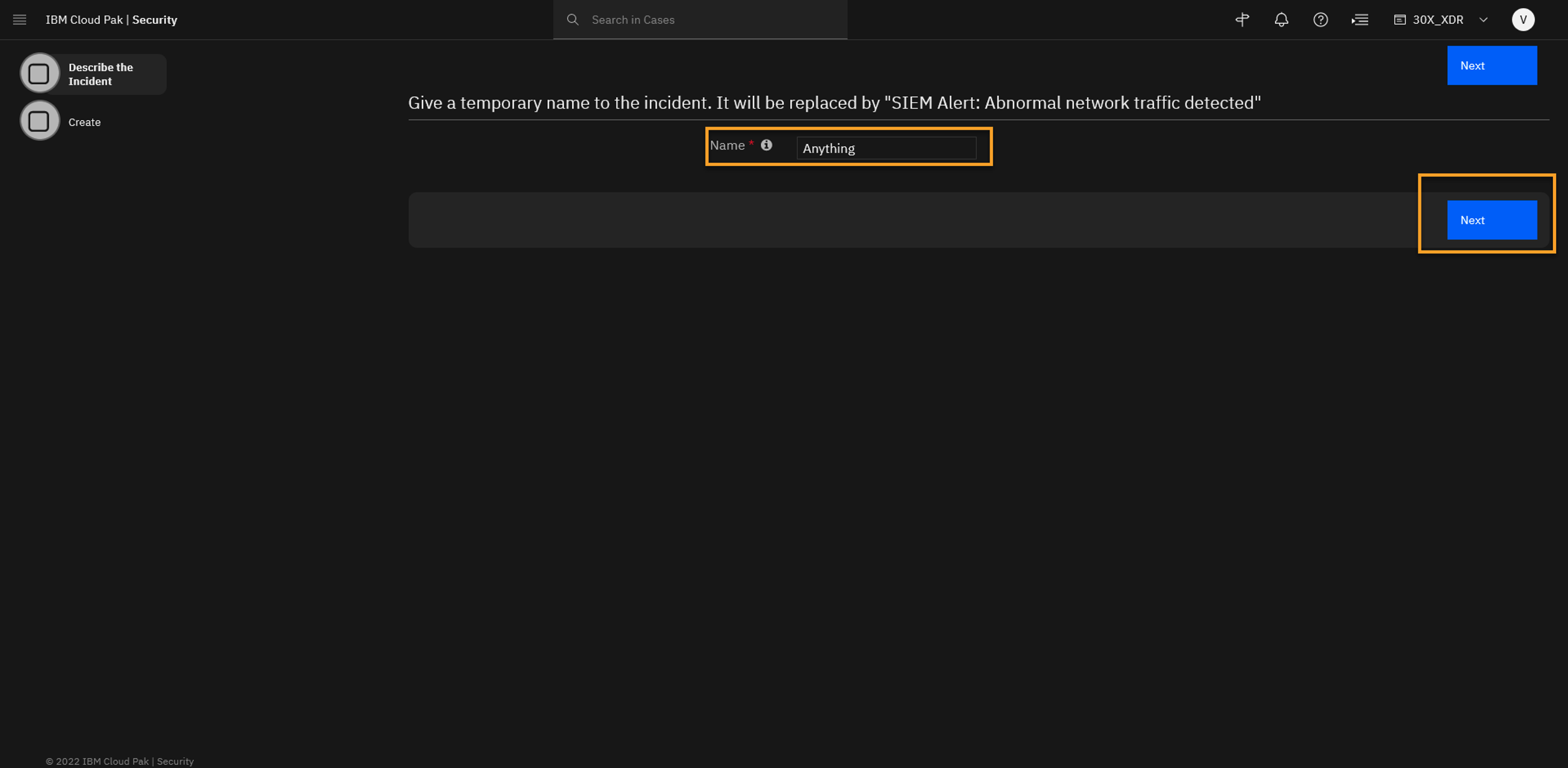Click the account icon beside 30X_XDR
The width and height of the screenshot is (1568, 768).
[1399, 19]
